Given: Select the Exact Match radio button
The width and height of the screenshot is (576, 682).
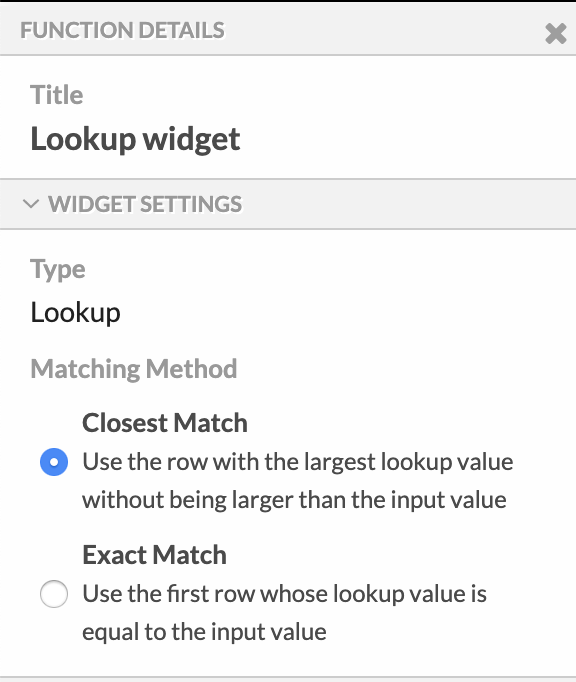Looking at the screenshot, I should click(x=54, y=594).
